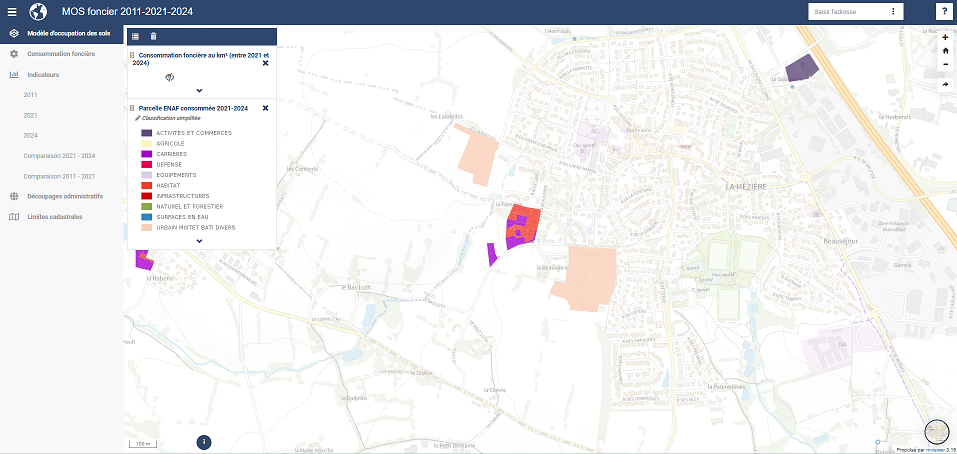Click the round info button on map
The width and height of the screenshot is (957, 454).
click(x=204, y=441)
